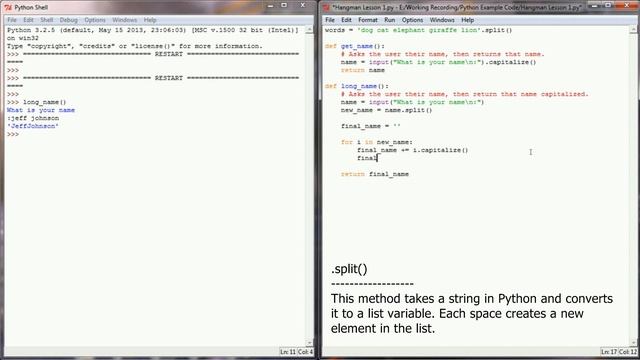The width and height of the screenshot is (640, 360).
Task: Click editor 'Ln: 17' status entry
Action: tap(609, 351)
